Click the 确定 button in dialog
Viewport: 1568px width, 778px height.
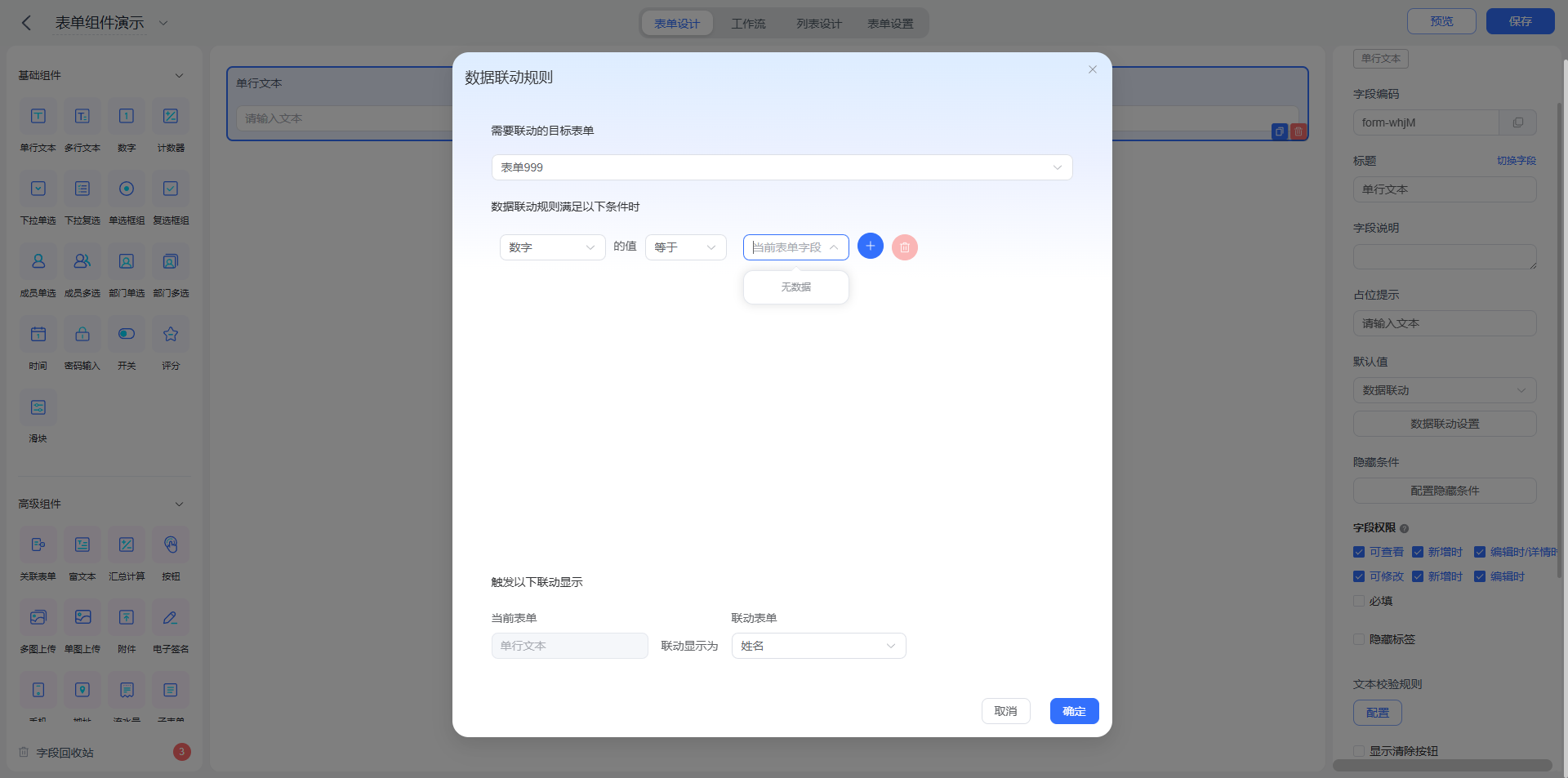coord(1074,711)
